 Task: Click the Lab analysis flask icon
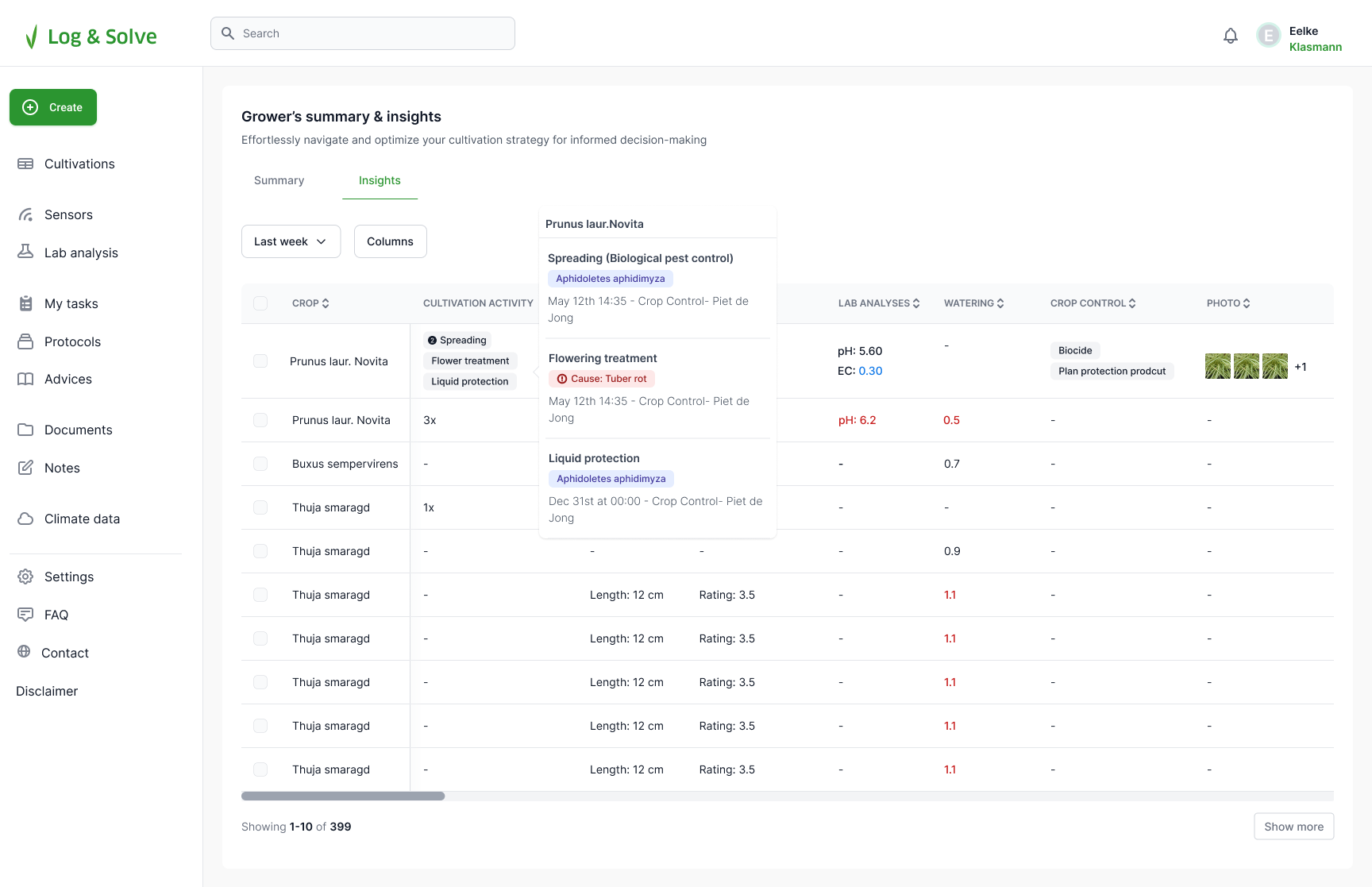pyautogui.click(x=25, y=252)
